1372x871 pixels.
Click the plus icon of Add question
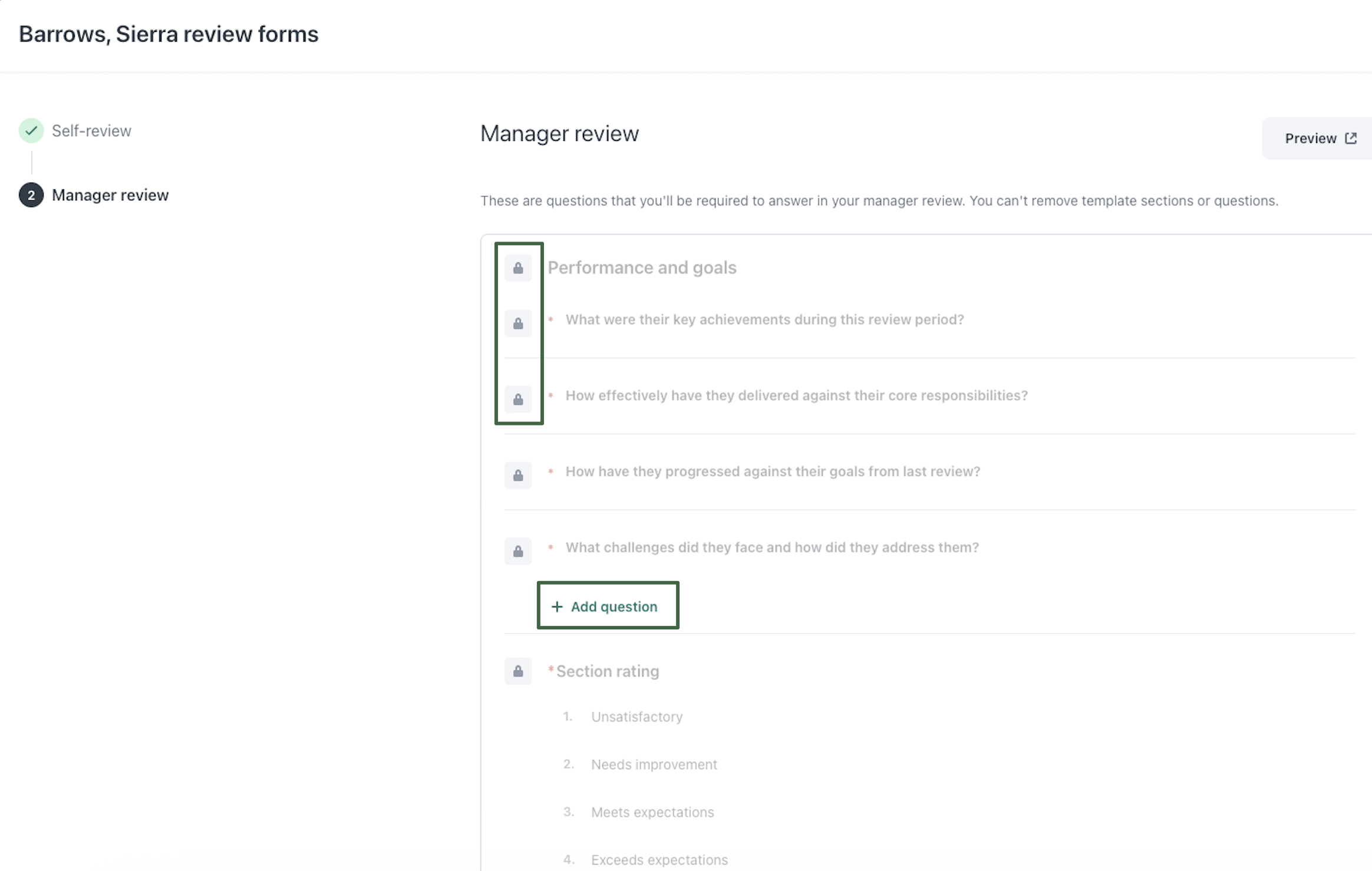(x=557, y=606)
